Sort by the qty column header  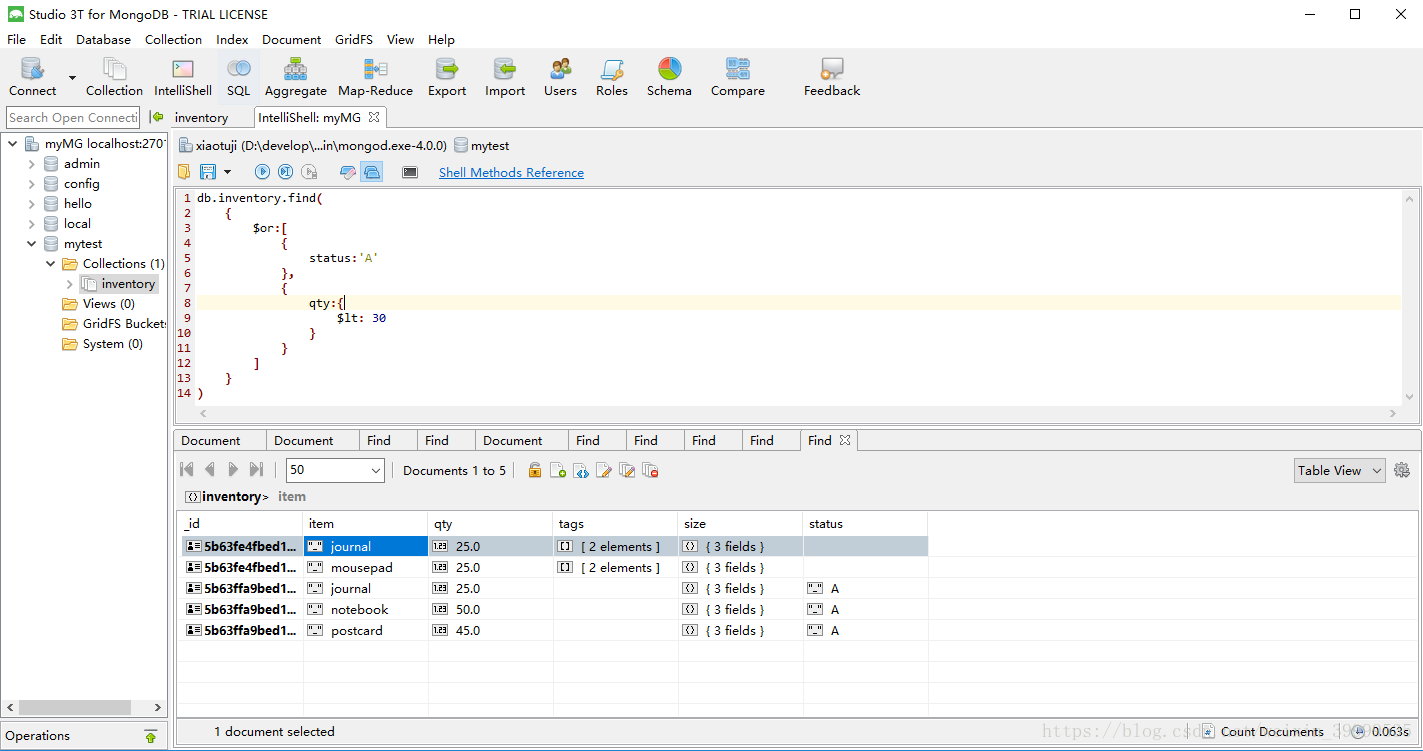click(491, 524)
